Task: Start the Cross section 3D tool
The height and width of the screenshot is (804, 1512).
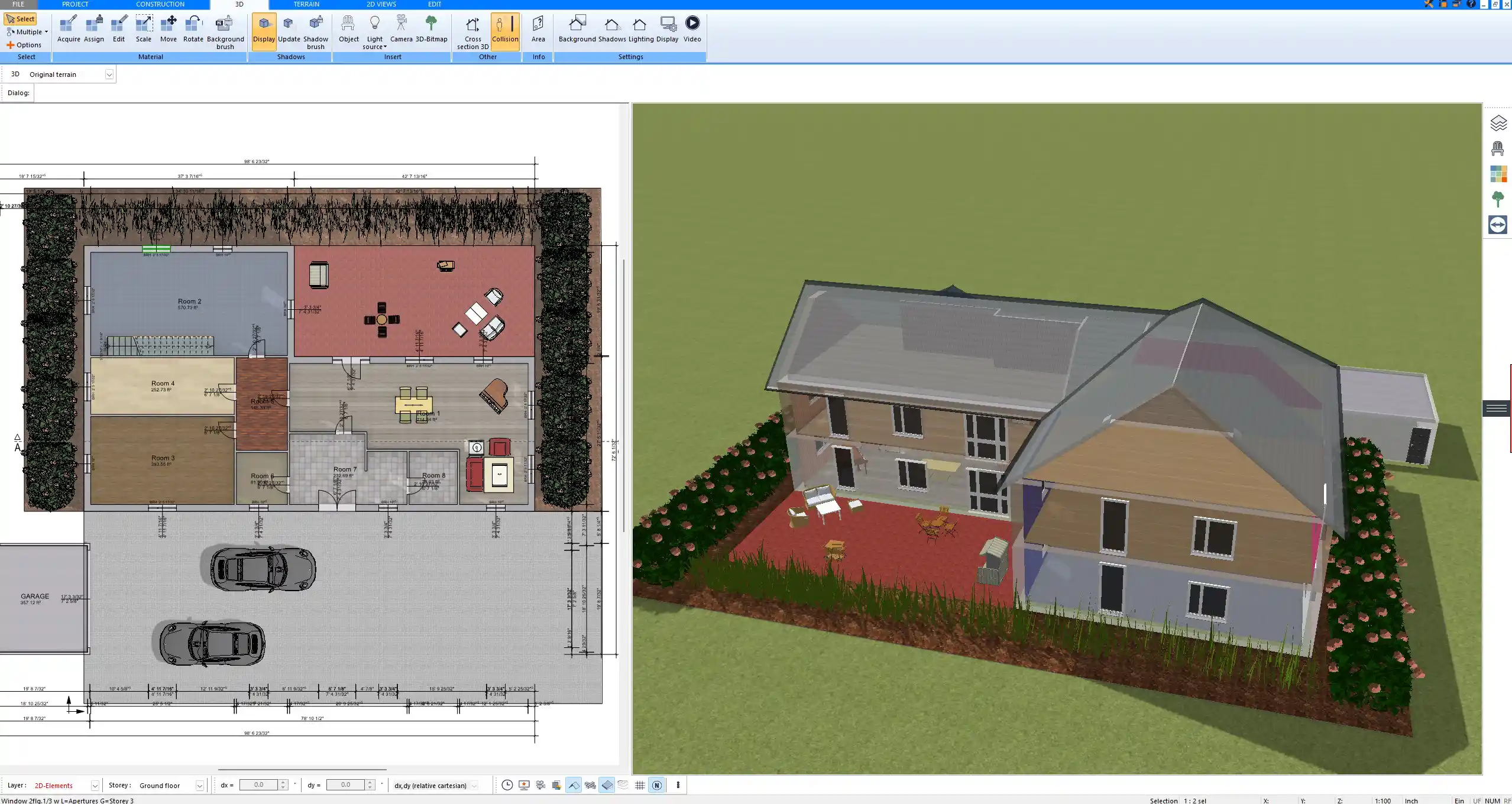Action: 472,30
